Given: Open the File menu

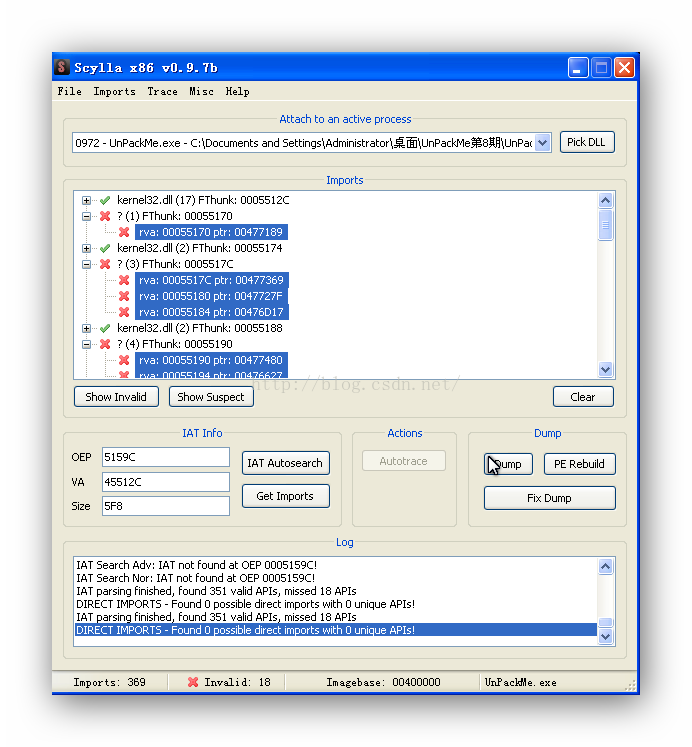Looking at the screenshot, I should point(70,91).
